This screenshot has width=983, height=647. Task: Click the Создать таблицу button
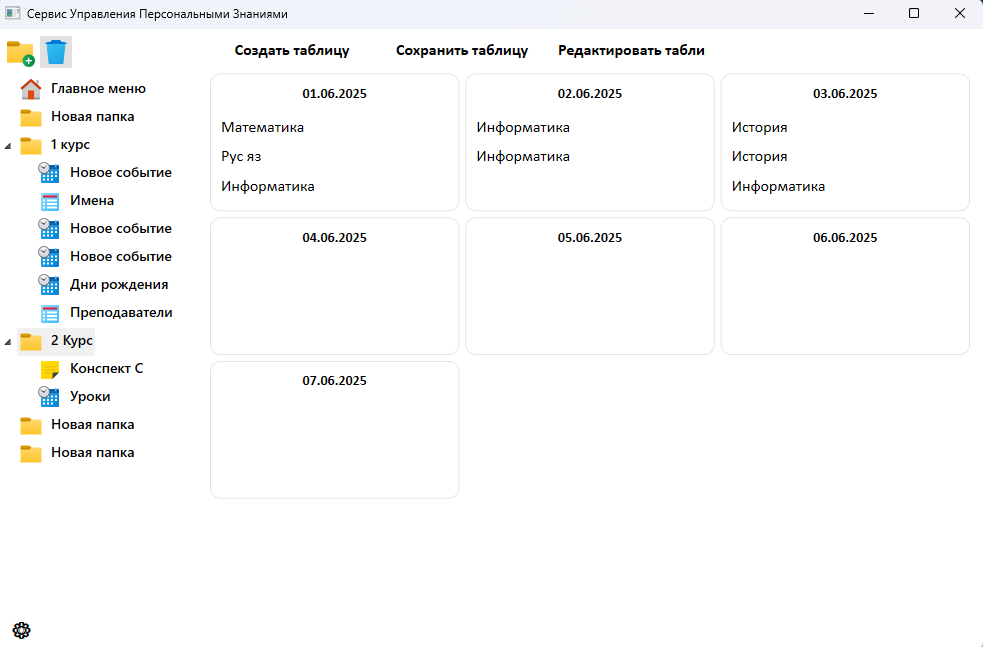(292, 50)
